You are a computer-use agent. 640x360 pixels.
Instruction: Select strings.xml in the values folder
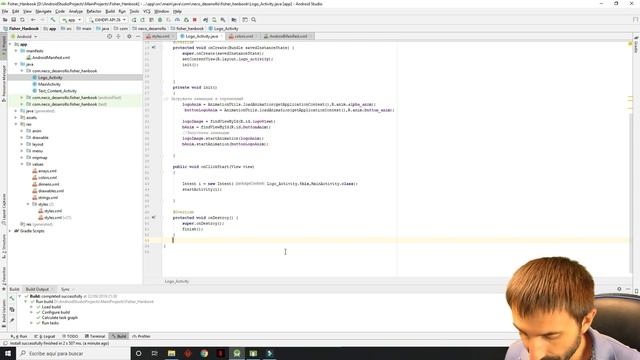48,198
